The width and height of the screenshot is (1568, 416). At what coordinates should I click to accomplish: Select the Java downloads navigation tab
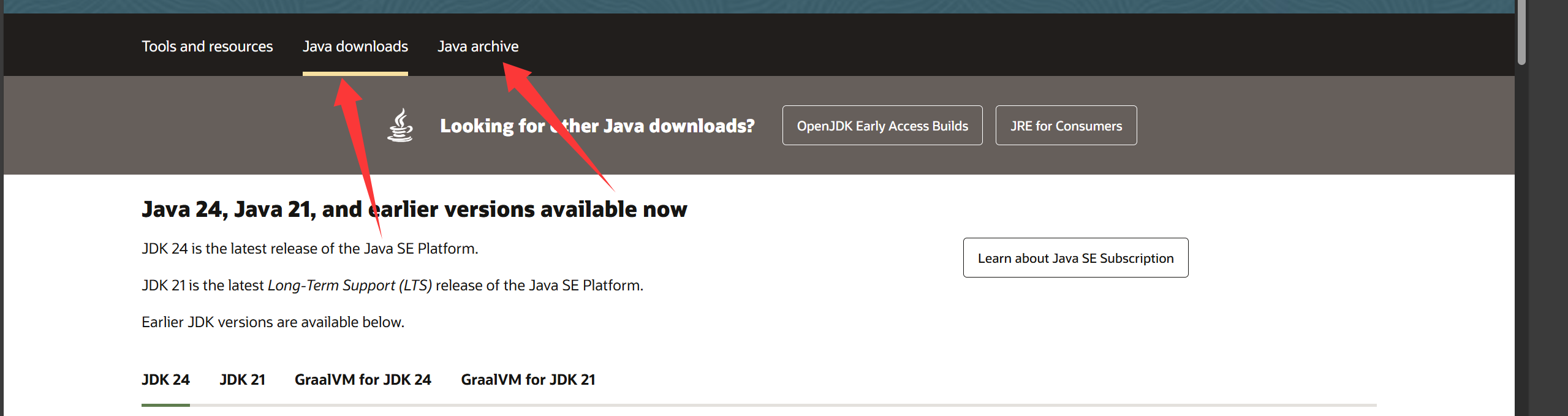(355, 47)
